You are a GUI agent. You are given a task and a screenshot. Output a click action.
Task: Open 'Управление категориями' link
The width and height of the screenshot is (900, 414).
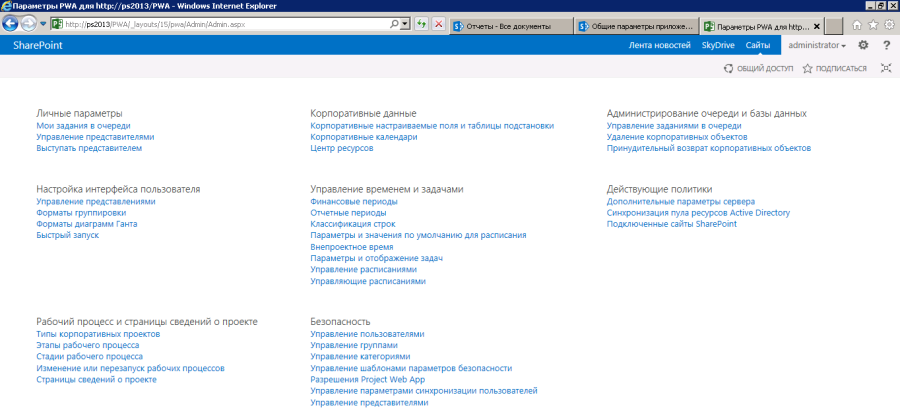tap(360, 357)
